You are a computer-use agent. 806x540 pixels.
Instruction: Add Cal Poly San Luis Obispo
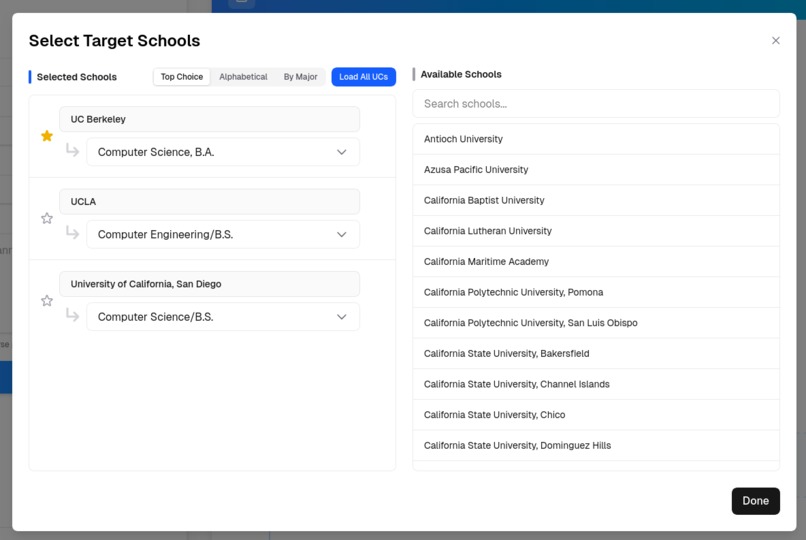click(596, 323)
